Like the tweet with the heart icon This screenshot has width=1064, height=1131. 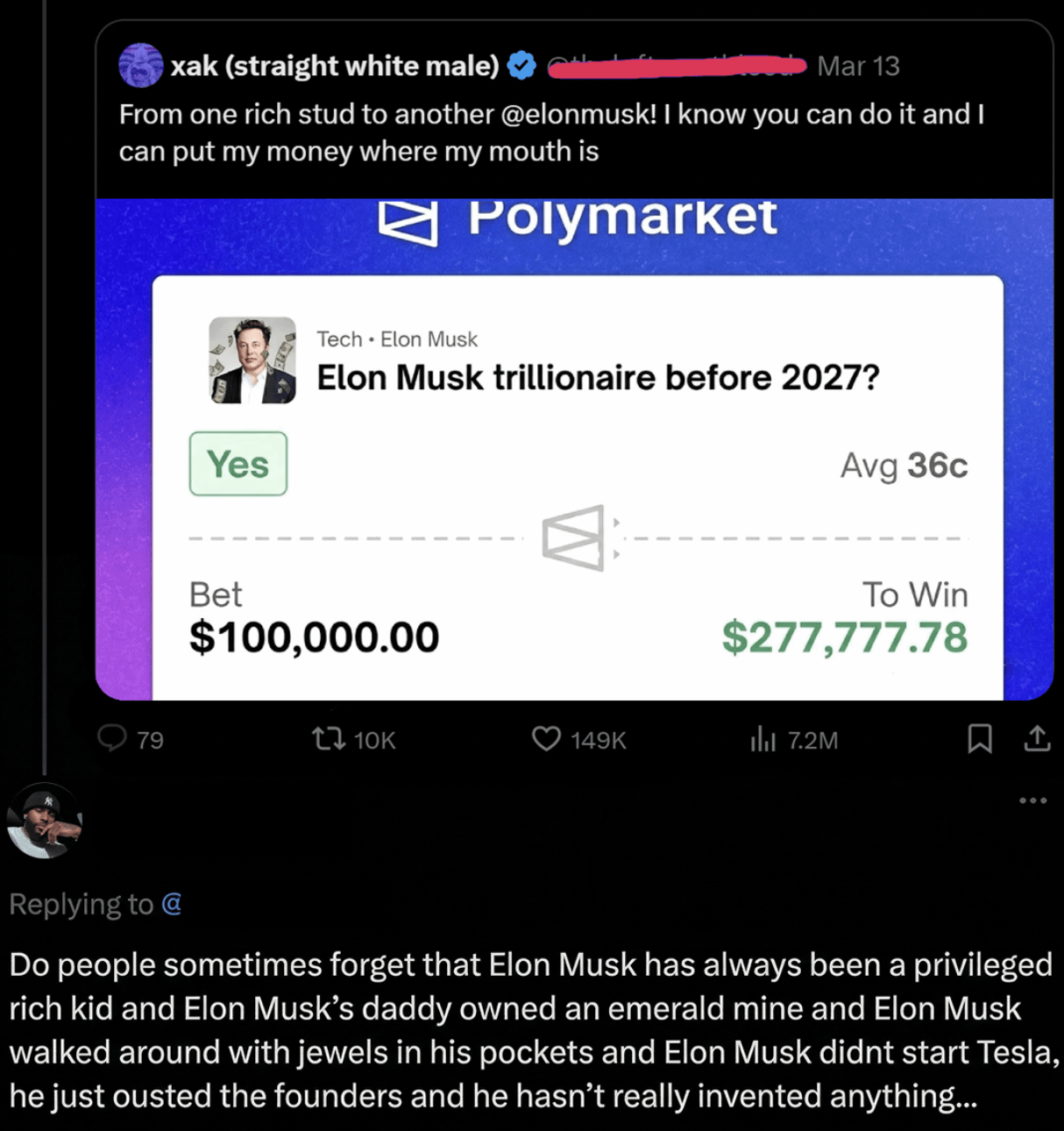[546, 739]
